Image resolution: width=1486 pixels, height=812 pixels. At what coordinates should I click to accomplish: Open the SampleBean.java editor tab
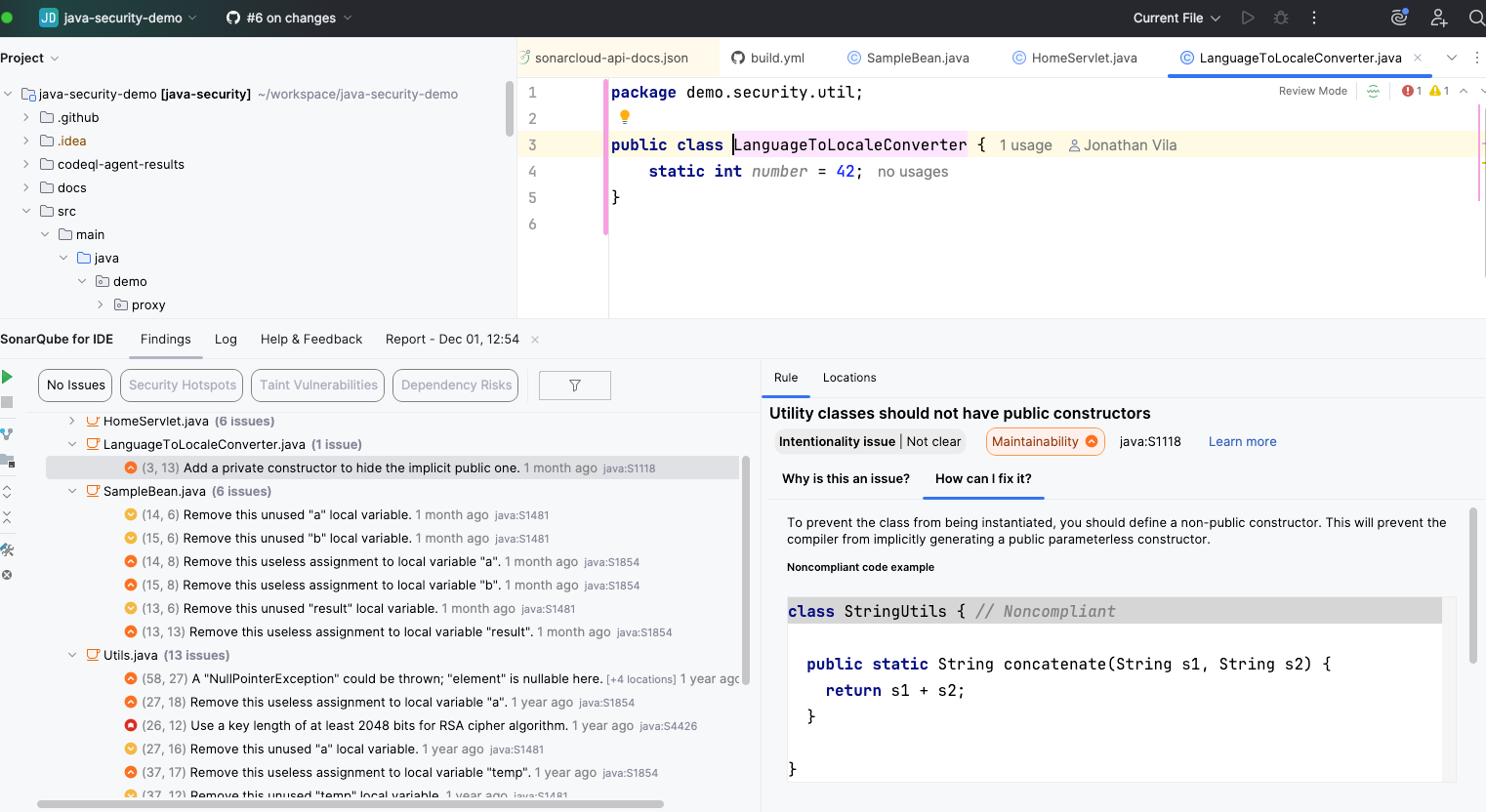pyautogui.click(x=917, y=58)
